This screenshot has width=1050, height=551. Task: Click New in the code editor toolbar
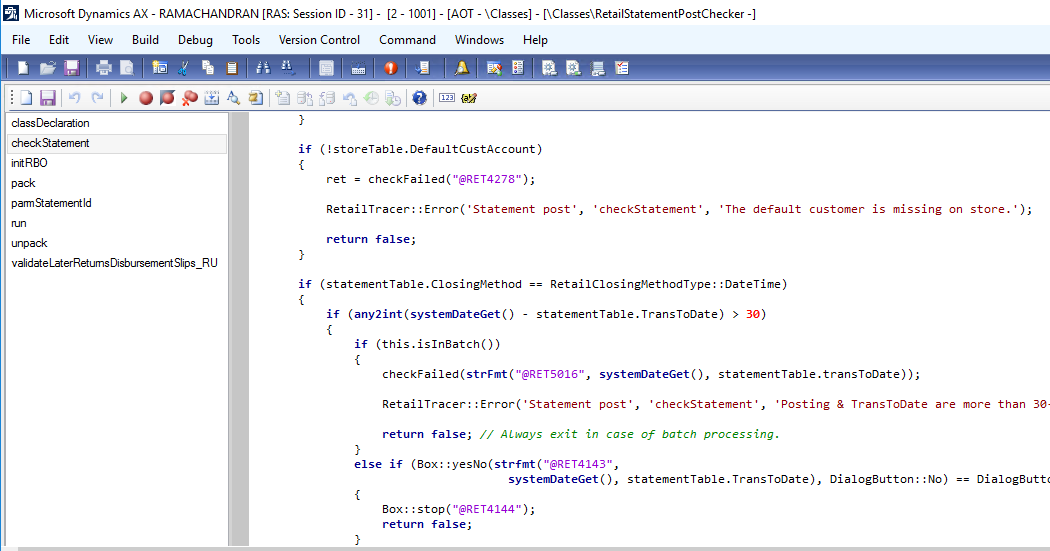[26, 98]
